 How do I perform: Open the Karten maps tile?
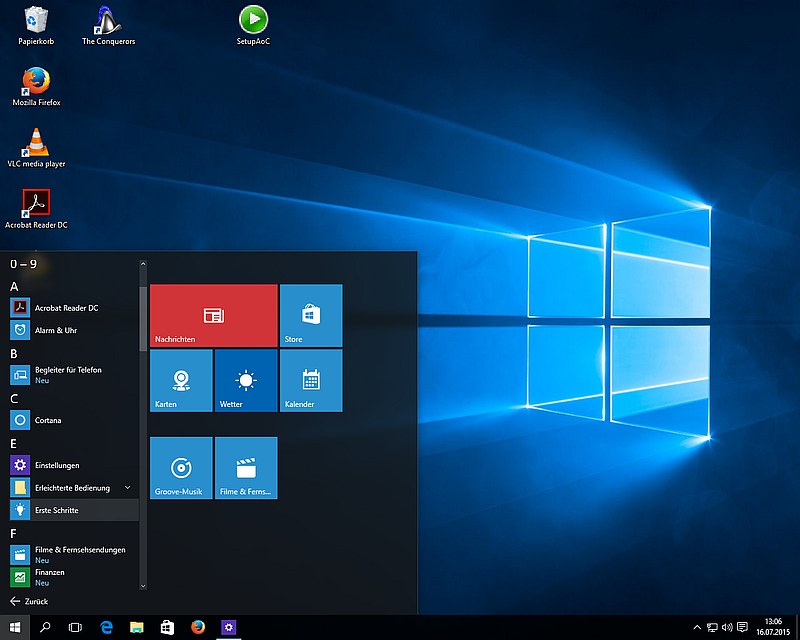click(x=181, y=380)
